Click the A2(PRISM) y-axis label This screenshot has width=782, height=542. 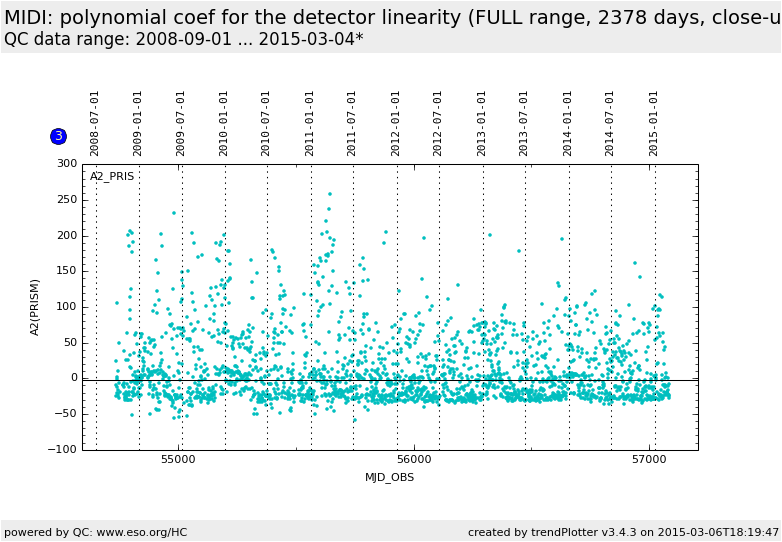click(35, 307)
